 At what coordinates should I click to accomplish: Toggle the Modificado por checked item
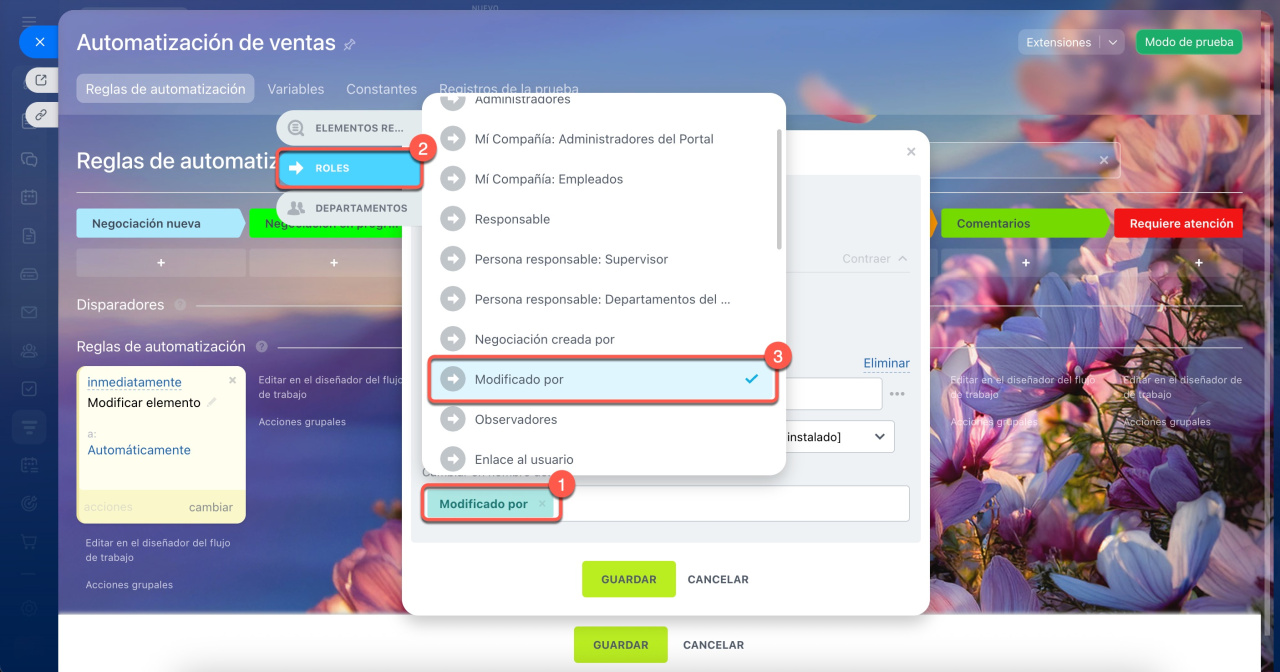coord(603,379)
